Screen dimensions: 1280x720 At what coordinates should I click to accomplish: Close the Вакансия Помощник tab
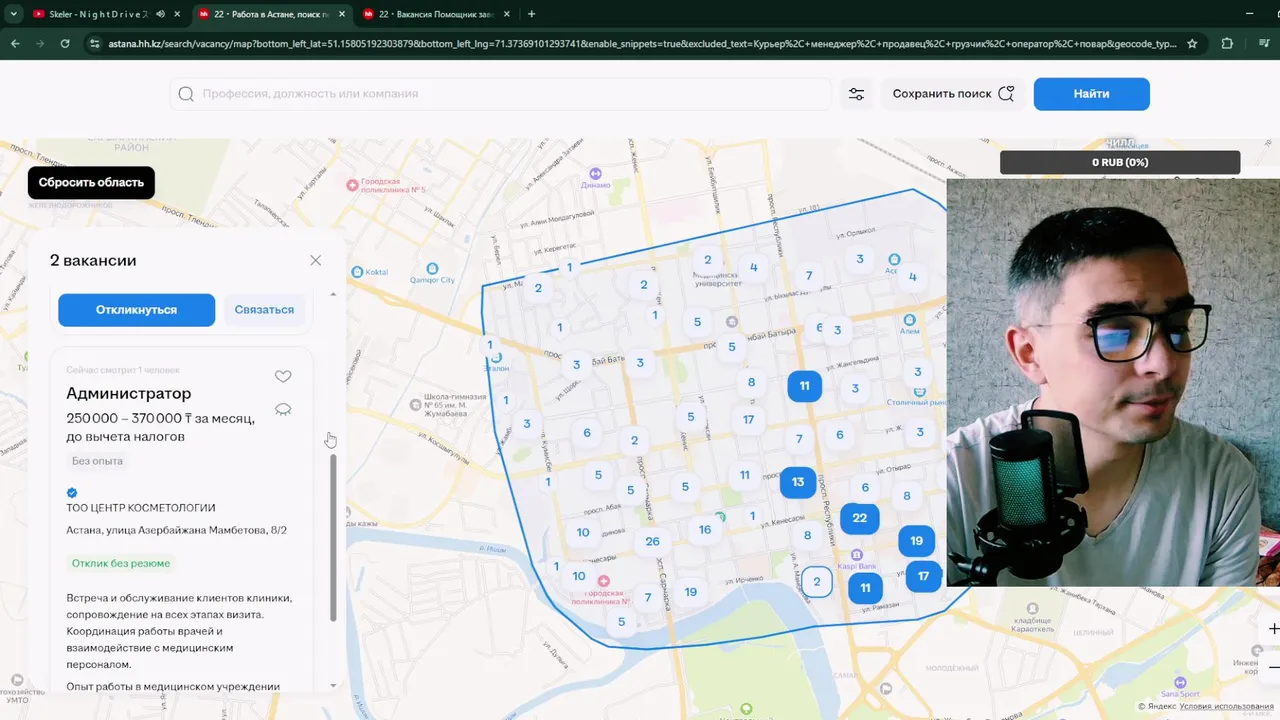[505, 14]
